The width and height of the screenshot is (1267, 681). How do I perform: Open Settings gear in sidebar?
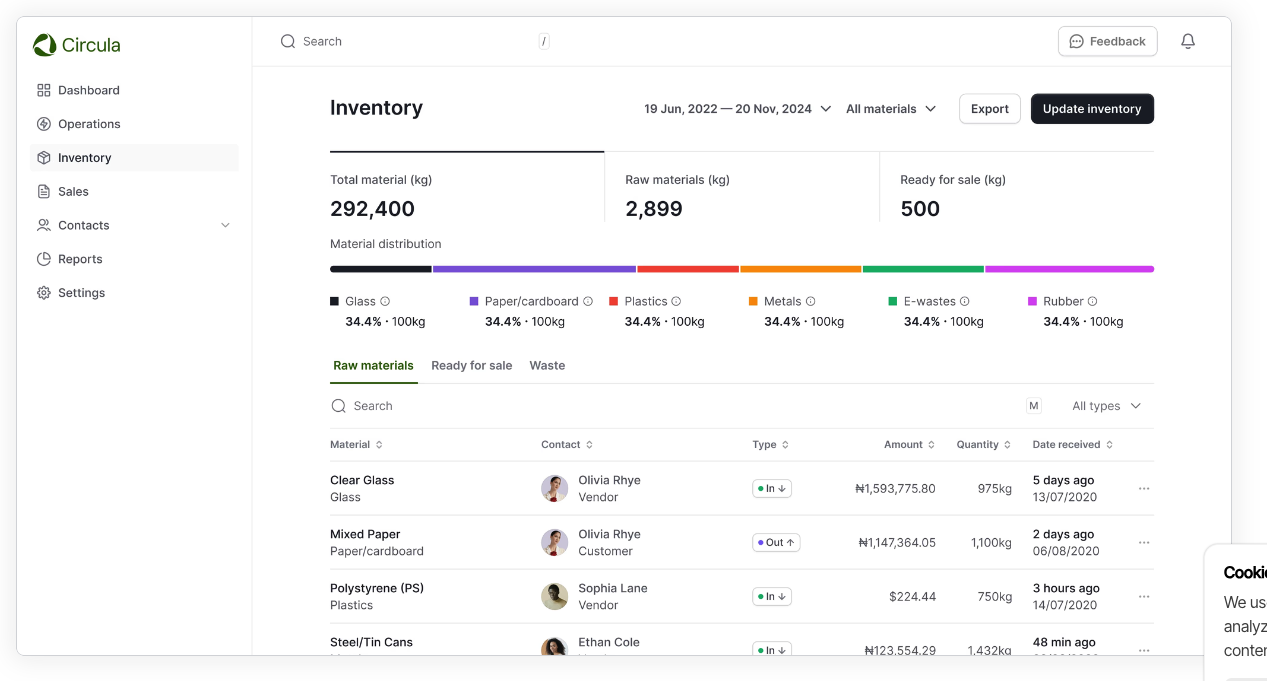(x=81, y=293)
